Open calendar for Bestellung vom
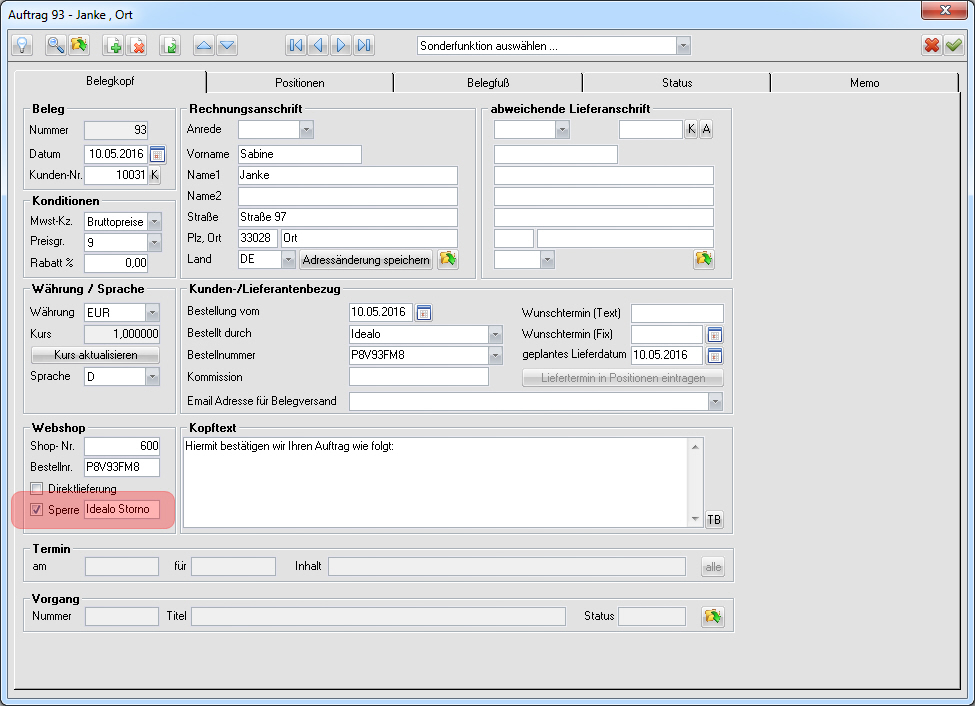Image resolution: width=975 pixels, height=706 pixels. pyautogui.click(x=423, y=313)
